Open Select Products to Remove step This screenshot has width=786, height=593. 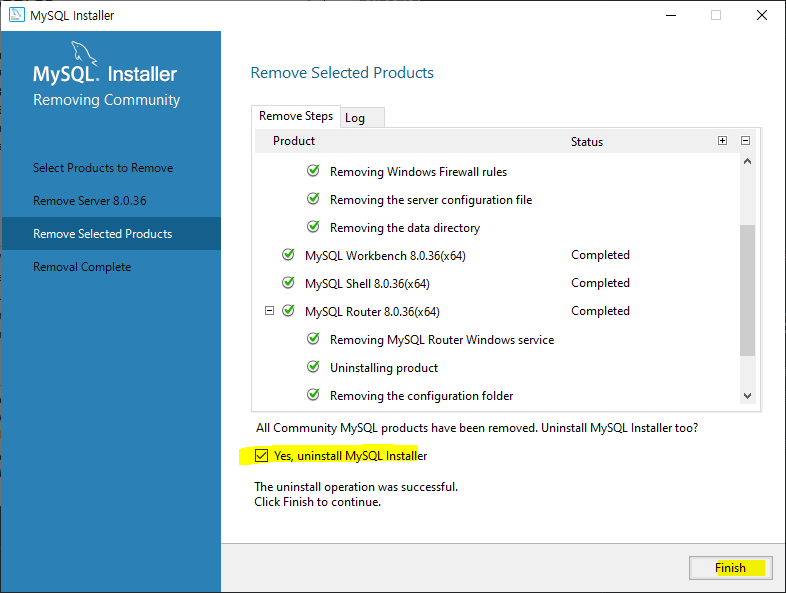103,168
